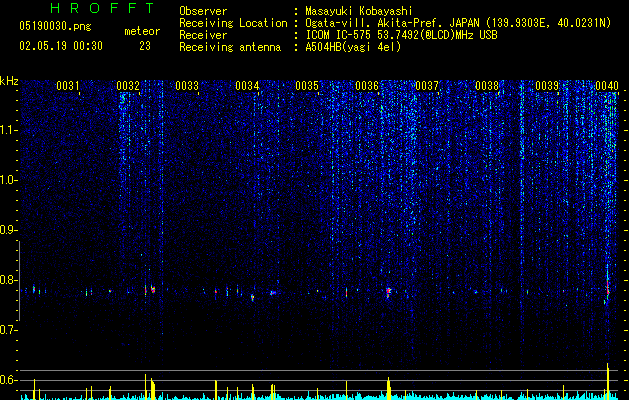Click the 1.0 frequency axis label
The height and width of the screenshot is (400, 629).
(9, 180)
